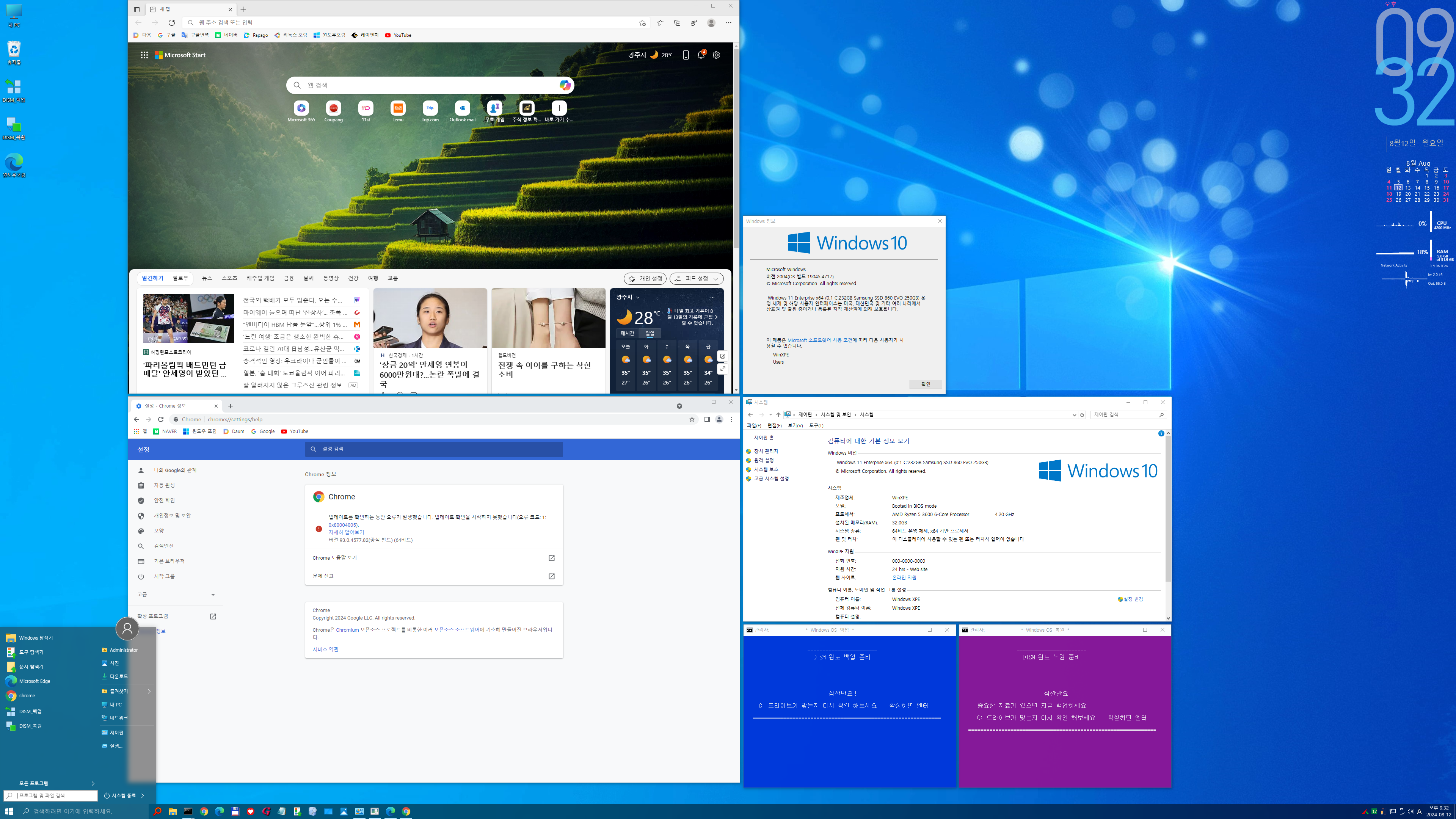Click 설정 변경 in System window
Viewport: 1456px width, 819px height.
click(1130, 599)
